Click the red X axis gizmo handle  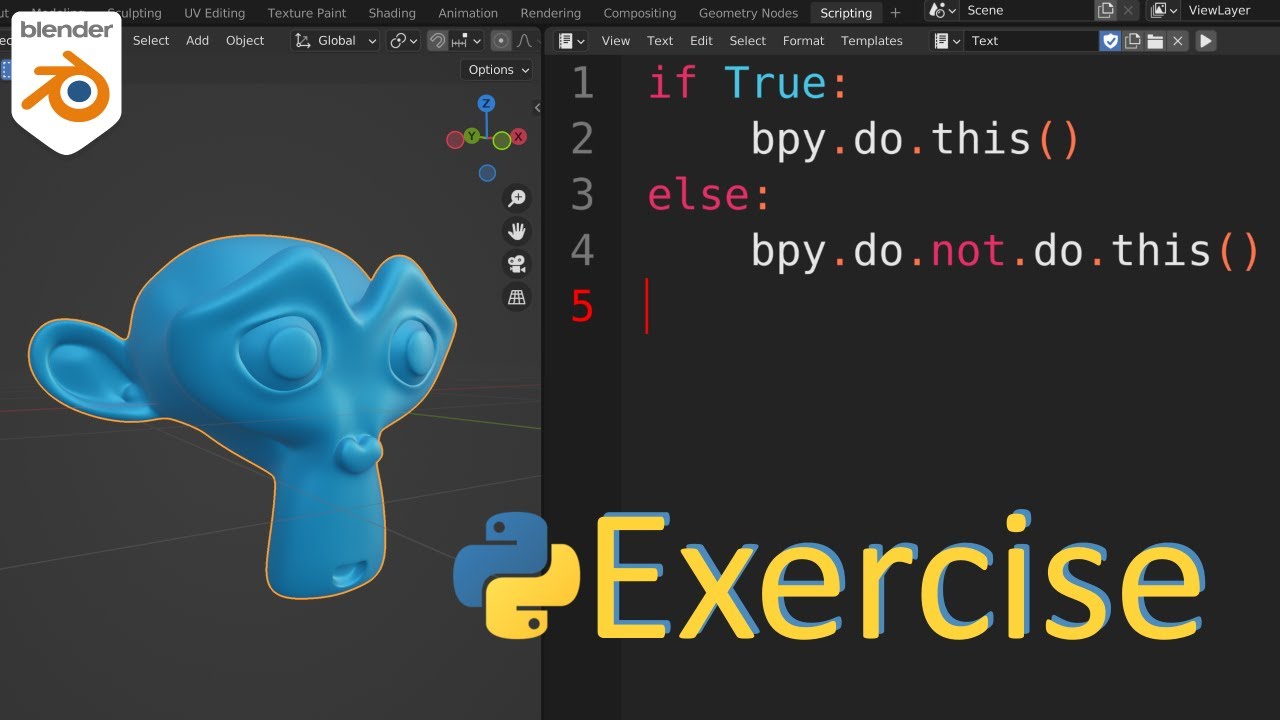(x=519, y=137)
